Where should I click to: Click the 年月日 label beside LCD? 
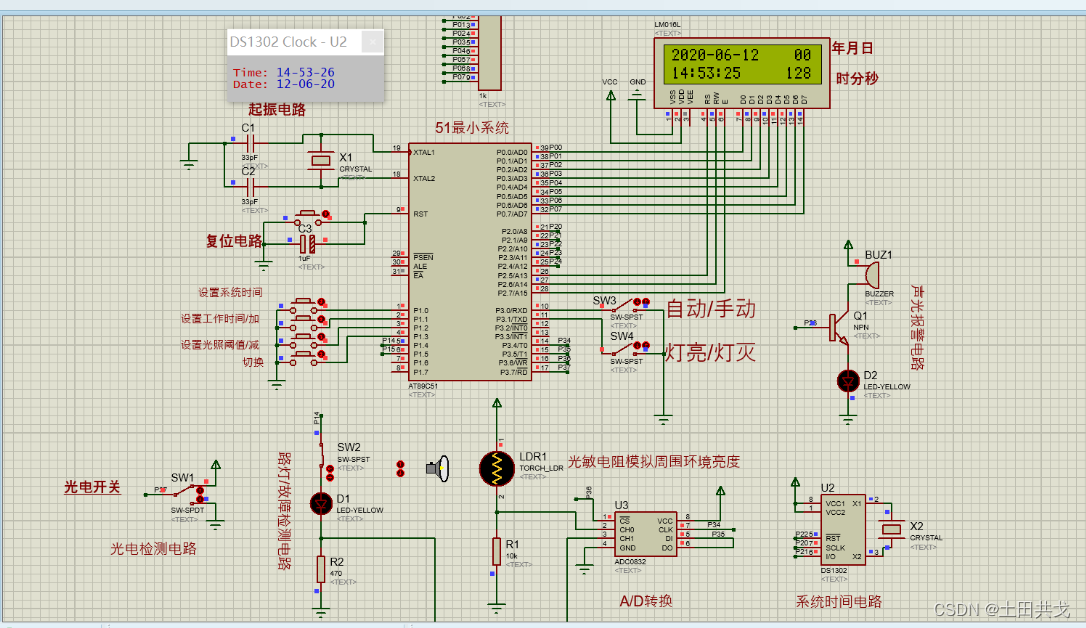pos(853,48)
